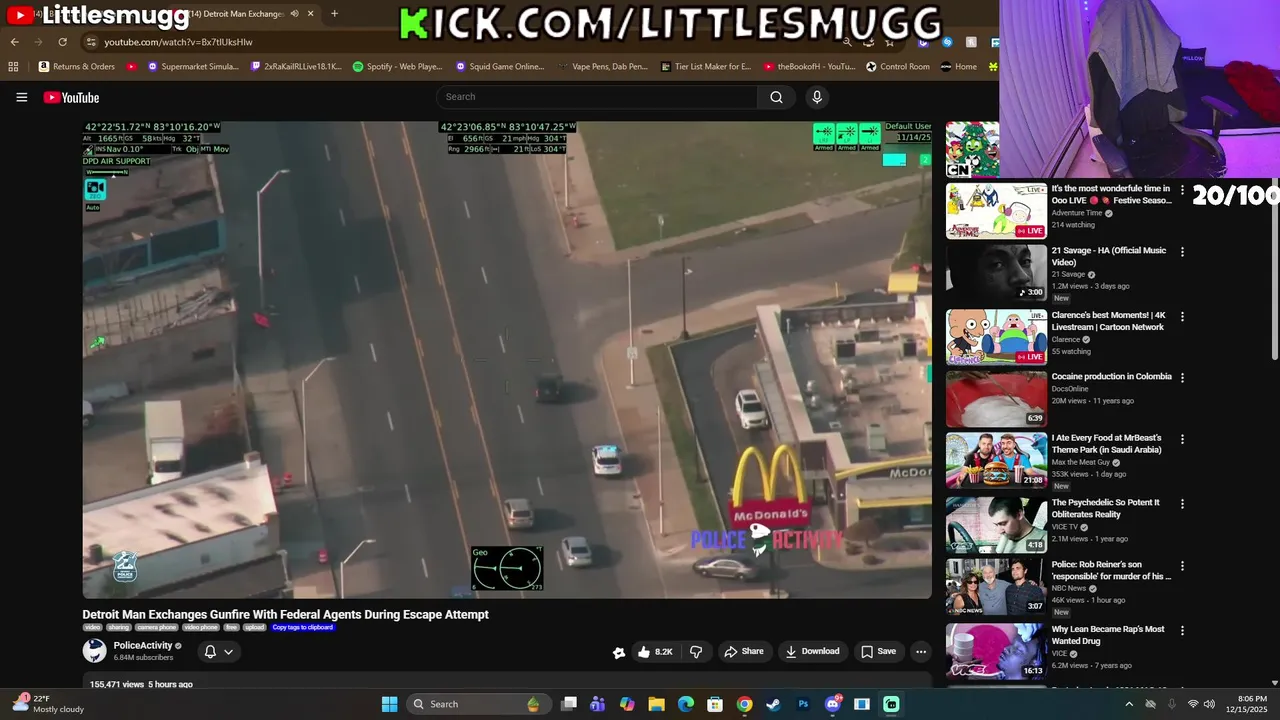This screenshot has height=720, width=1280.
Task: Open options menu for Rob Reiner video
Action: click(x=1182, y=566)
